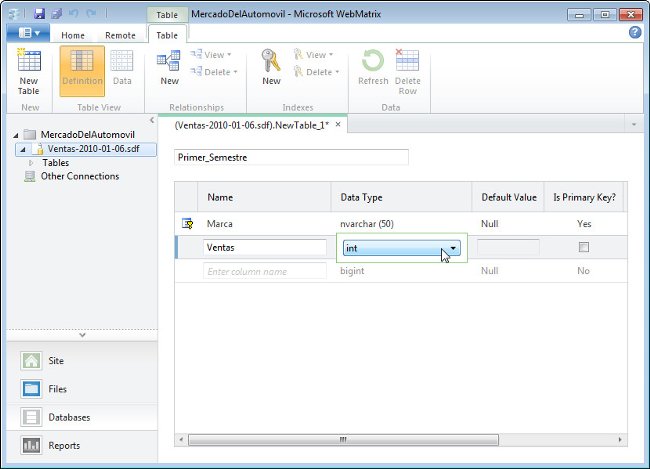Create a New index with key icon

click(x=271, y=68)
